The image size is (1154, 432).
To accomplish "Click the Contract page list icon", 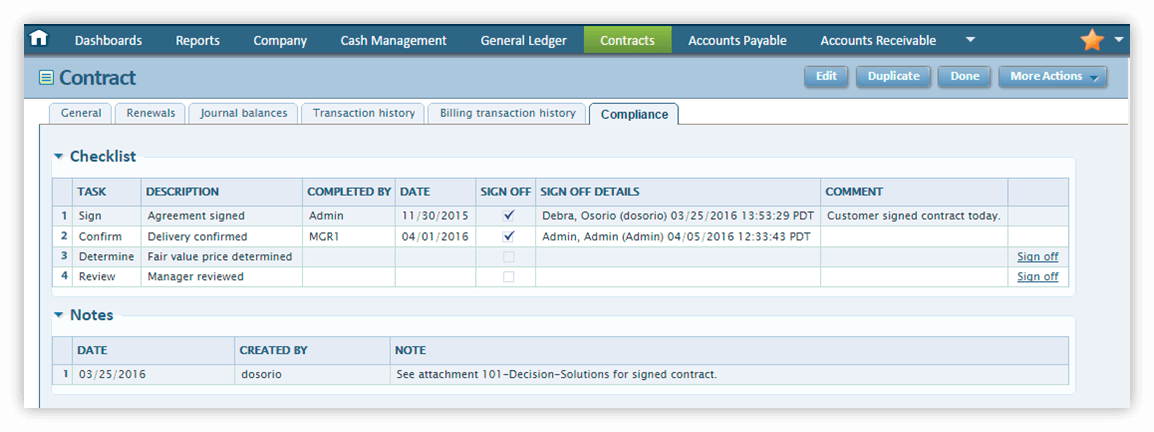I will (46, 78).
